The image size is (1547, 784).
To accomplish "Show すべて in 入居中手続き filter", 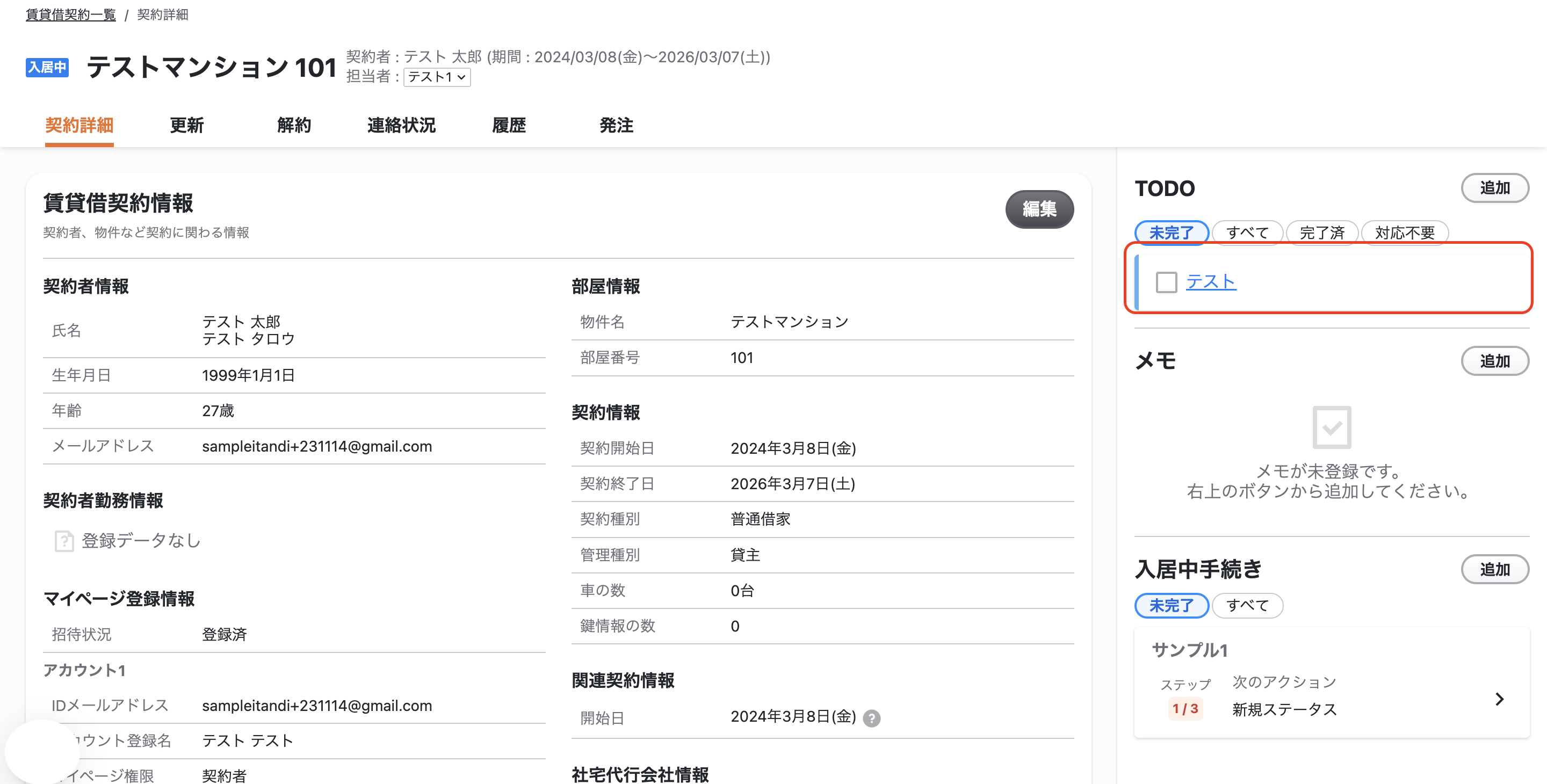I will pos(1247,605).
